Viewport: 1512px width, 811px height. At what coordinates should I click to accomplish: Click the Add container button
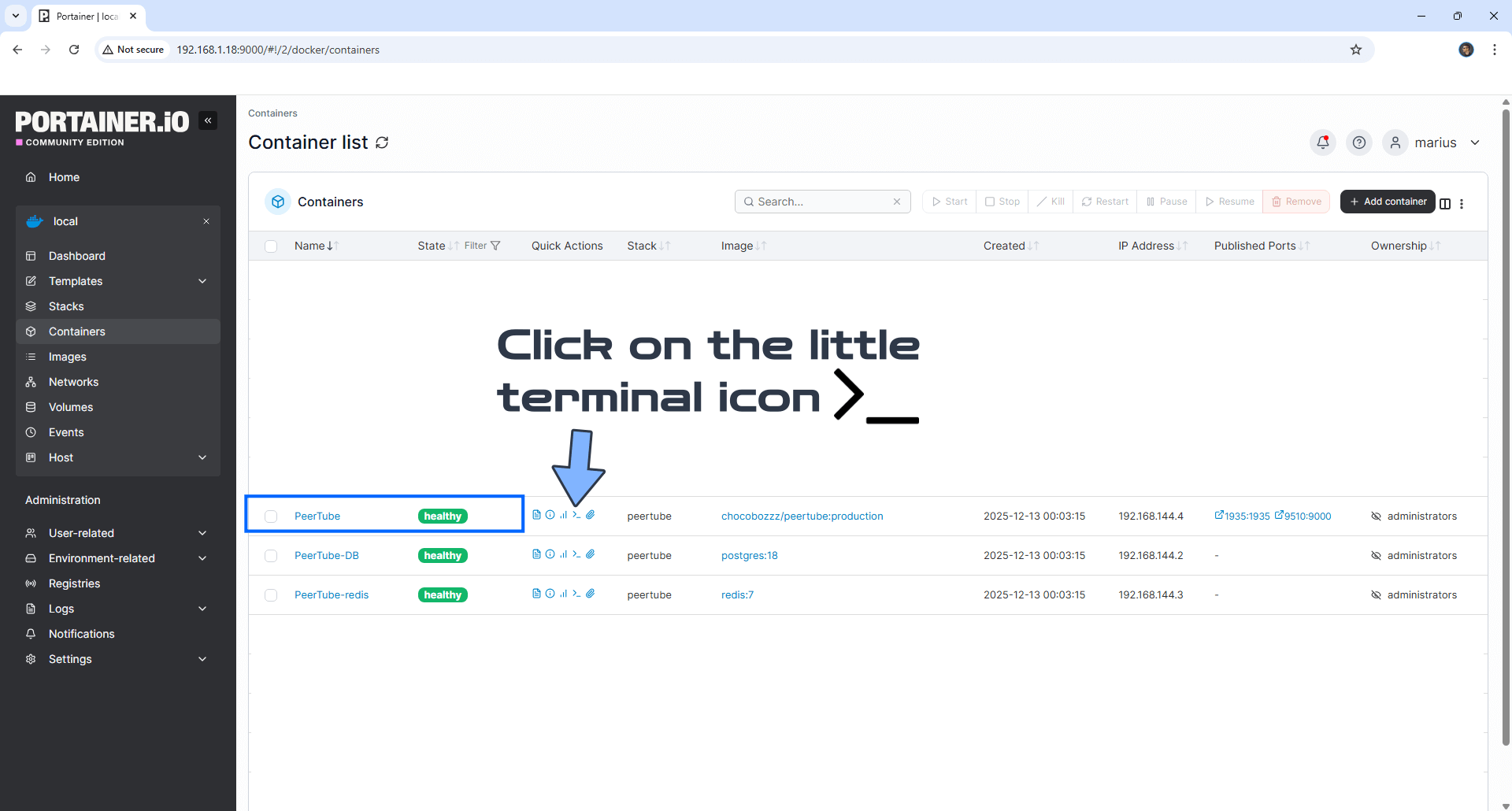pyautogui.click(x=1388, y=202)
